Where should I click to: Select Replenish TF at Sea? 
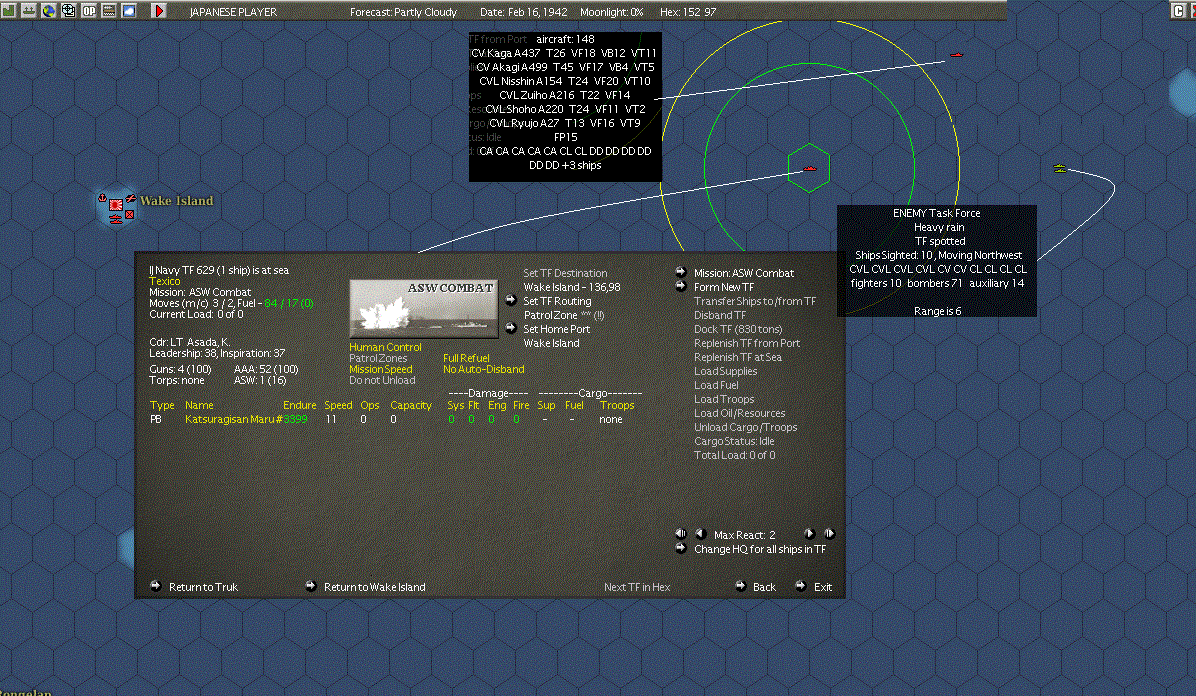click(x=738, y=357)
